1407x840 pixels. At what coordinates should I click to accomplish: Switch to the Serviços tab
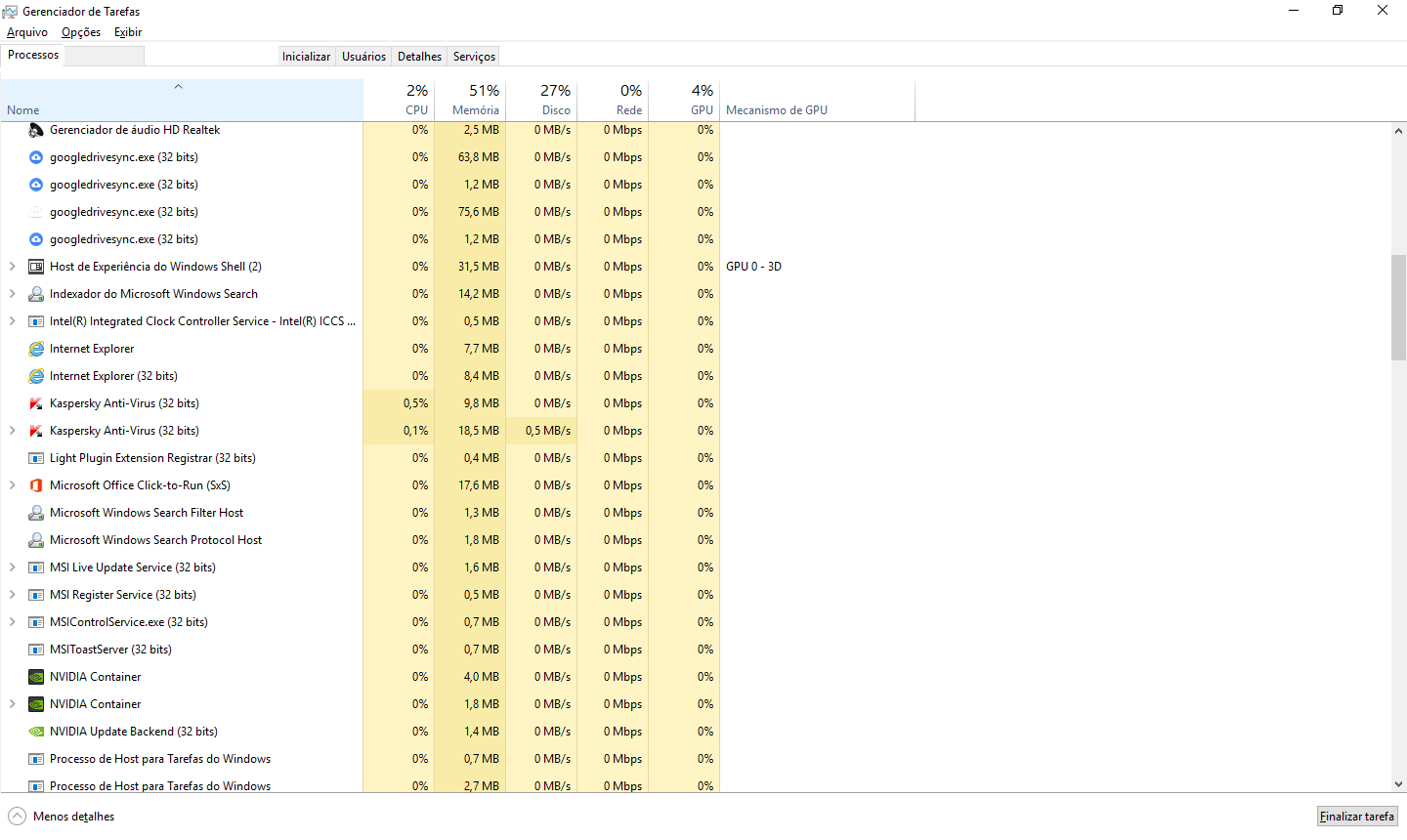coord(474,57)
